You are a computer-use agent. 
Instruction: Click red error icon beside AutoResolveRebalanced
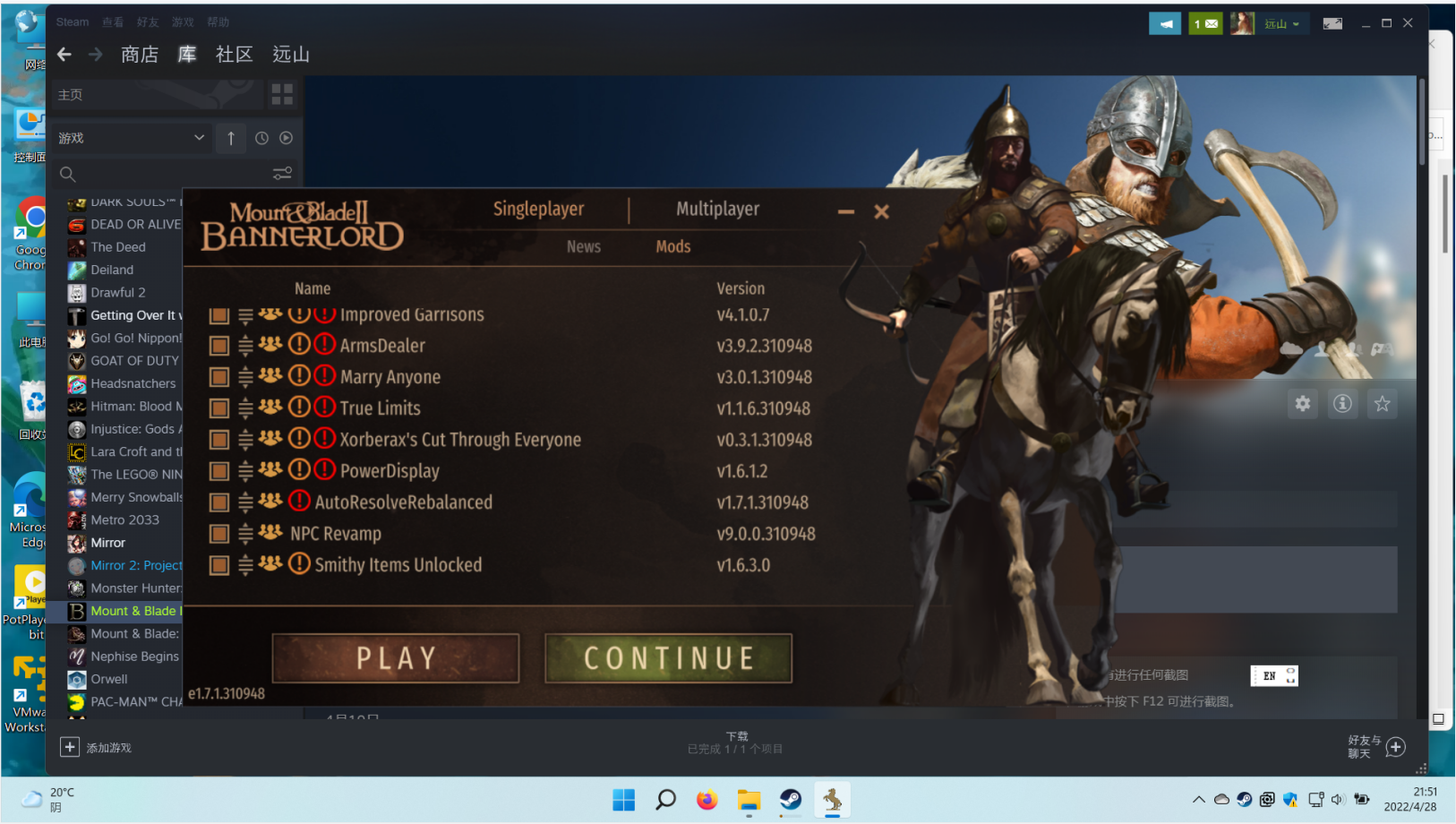point(299,501)
